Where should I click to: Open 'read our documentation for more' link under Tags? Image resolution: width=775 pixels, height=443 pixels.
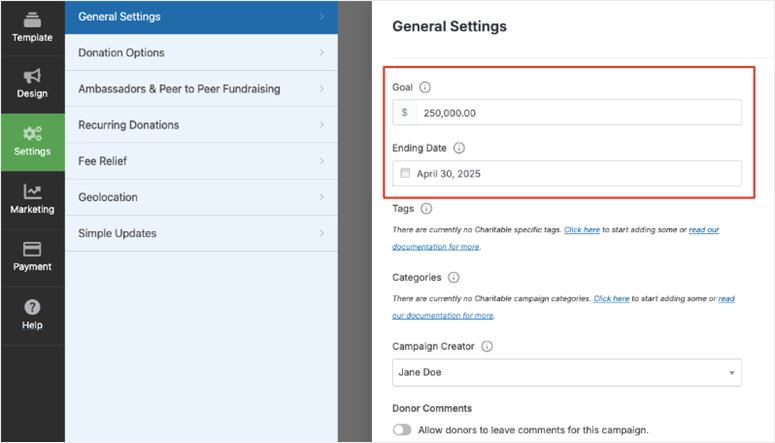point(435,246)
